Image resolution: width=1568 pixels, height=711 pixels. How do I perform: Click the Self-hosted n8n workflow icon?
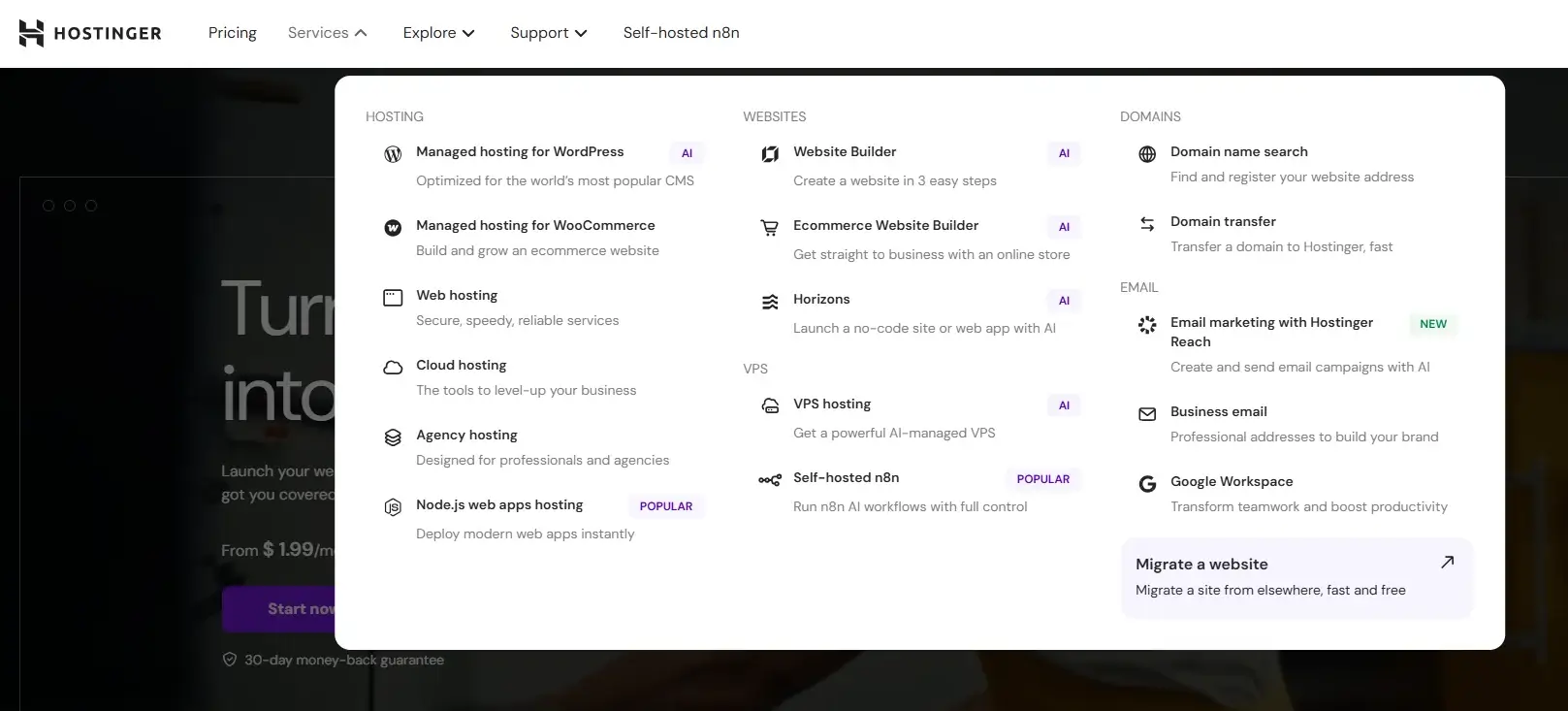point(770,479)
